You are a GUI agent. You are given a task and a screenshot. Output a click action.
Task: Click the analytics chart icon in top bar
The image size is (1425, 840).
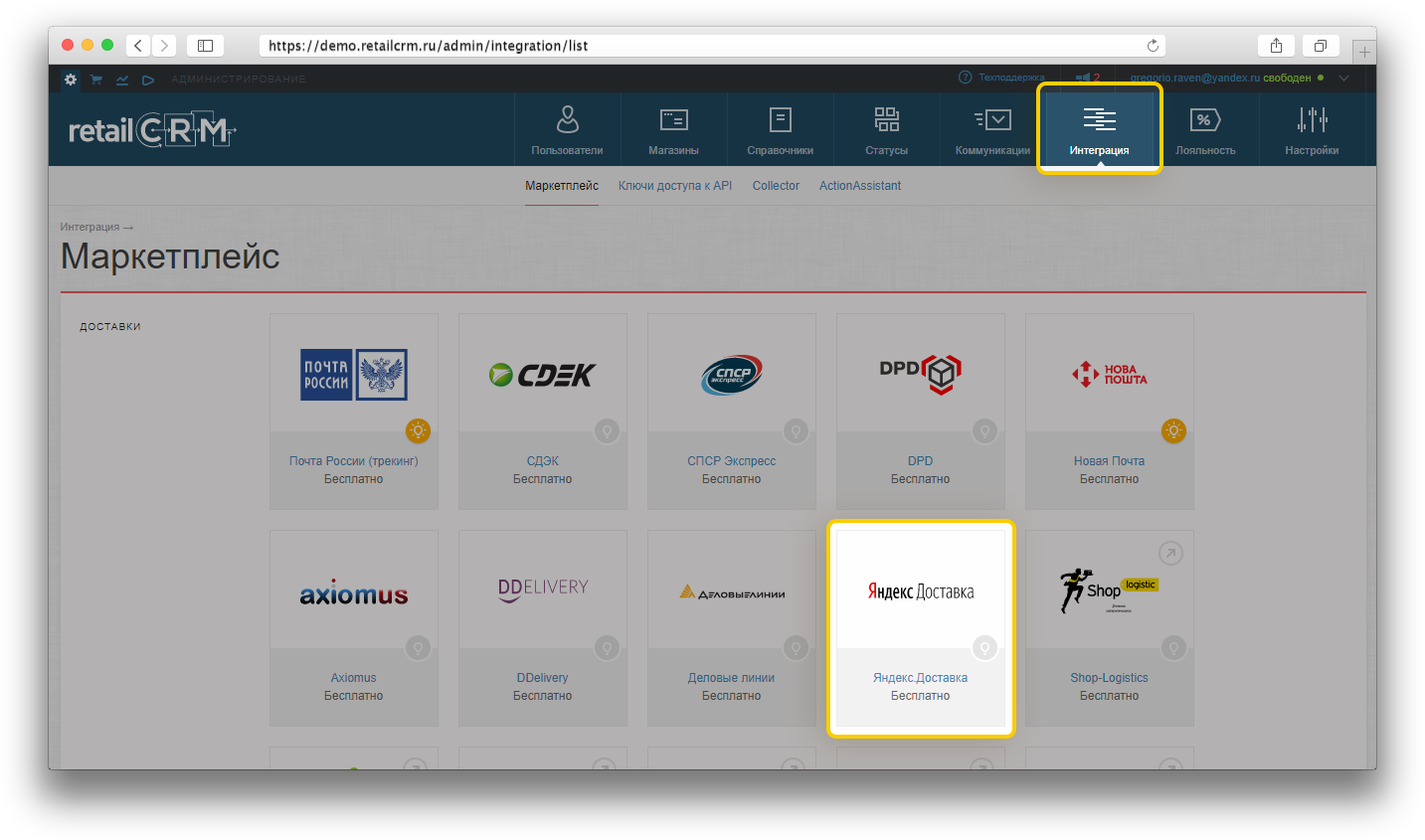pyautogui.click(x=122, y=80)
